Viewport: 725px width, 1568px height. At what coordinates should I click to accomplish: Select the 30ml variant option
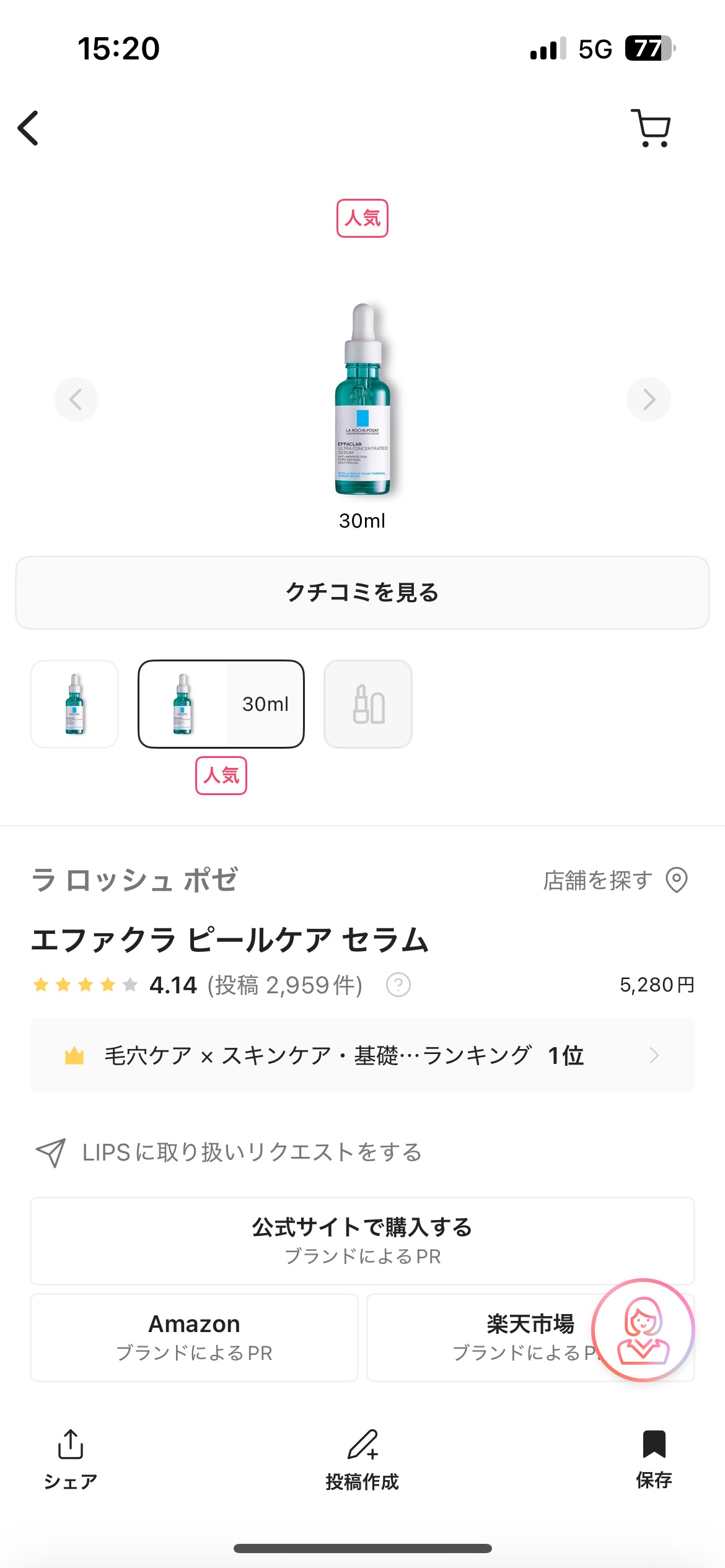(221, 704)
